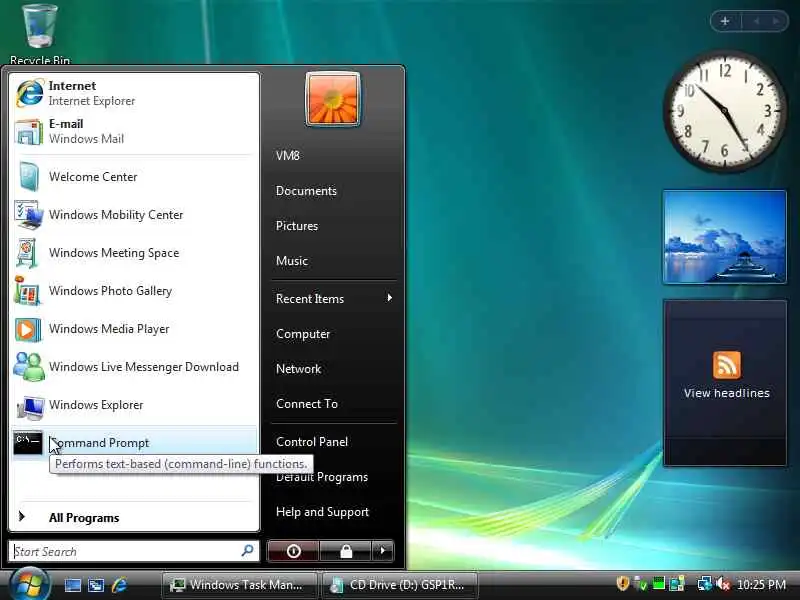Select the Network entry
The height and width of the screenshot is (600, 800).
(x=298, y=369)
